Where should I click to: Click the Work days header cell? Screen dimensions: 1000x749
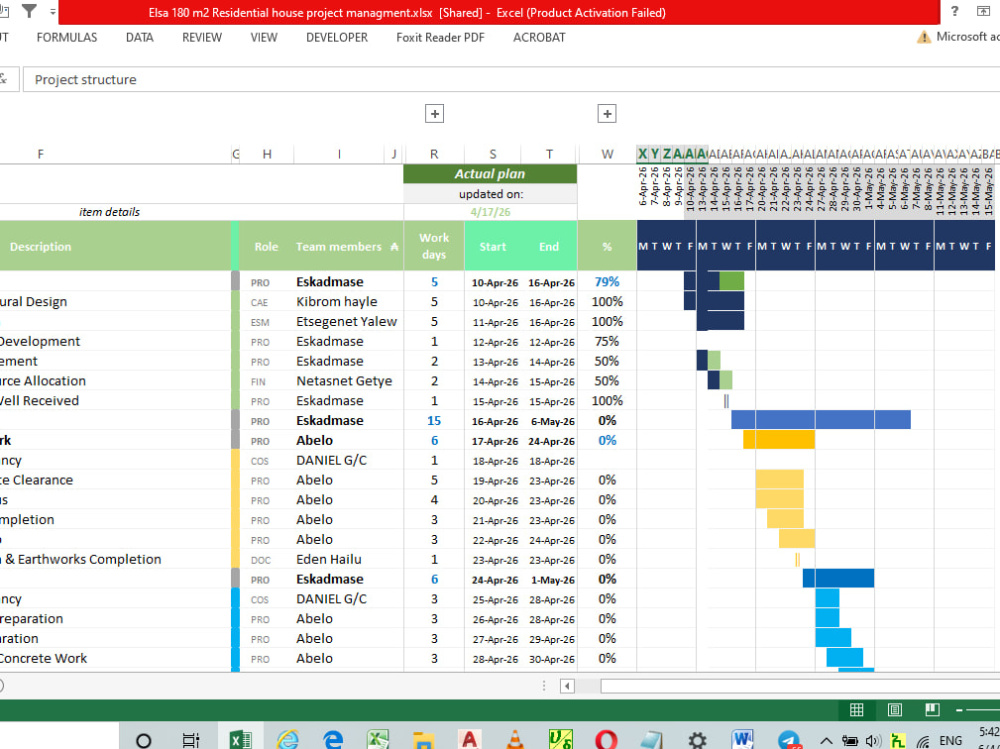click(434, 246)
